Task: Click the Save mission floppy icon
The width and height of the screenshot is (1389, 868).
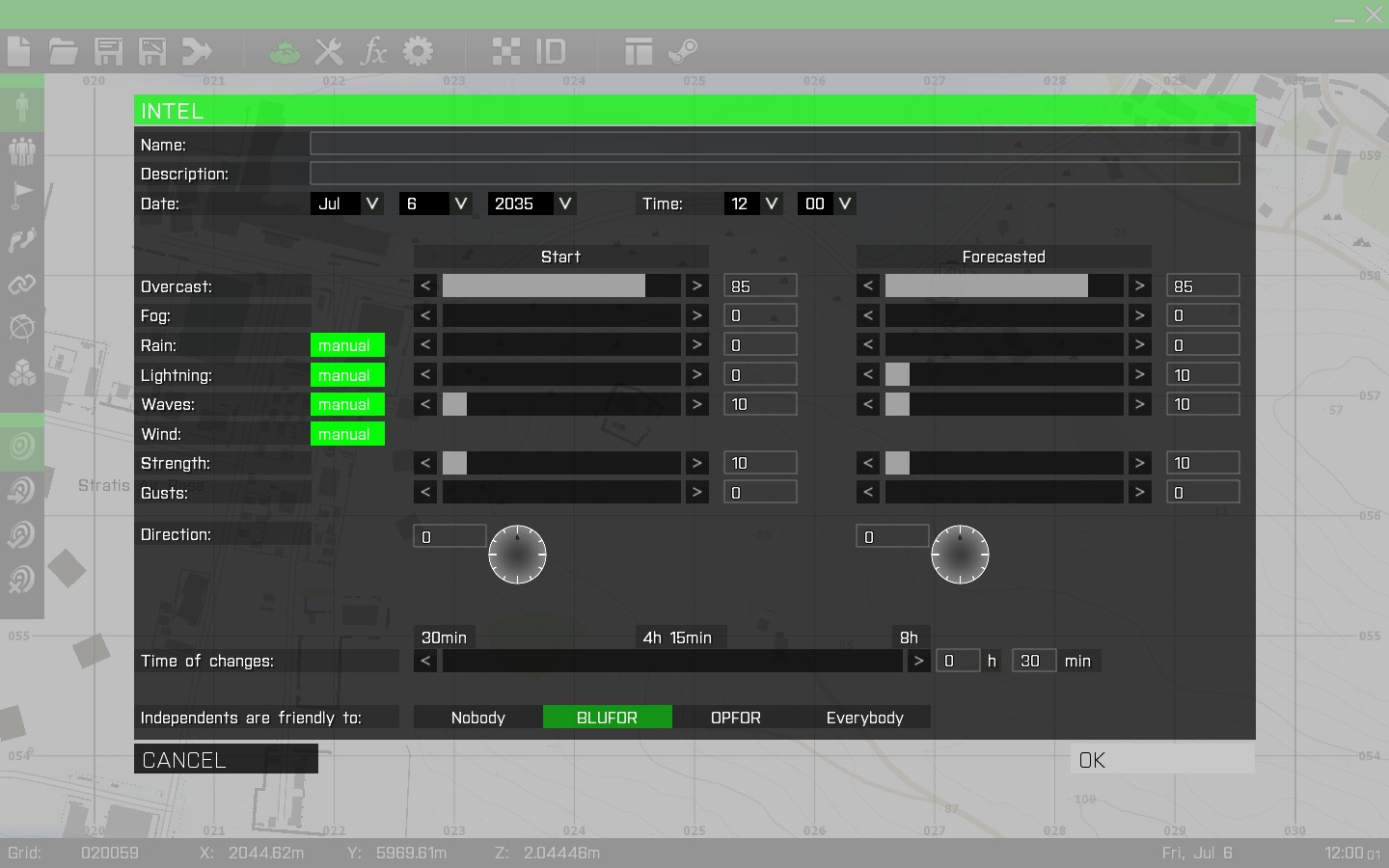Action: tap(108, 51)
